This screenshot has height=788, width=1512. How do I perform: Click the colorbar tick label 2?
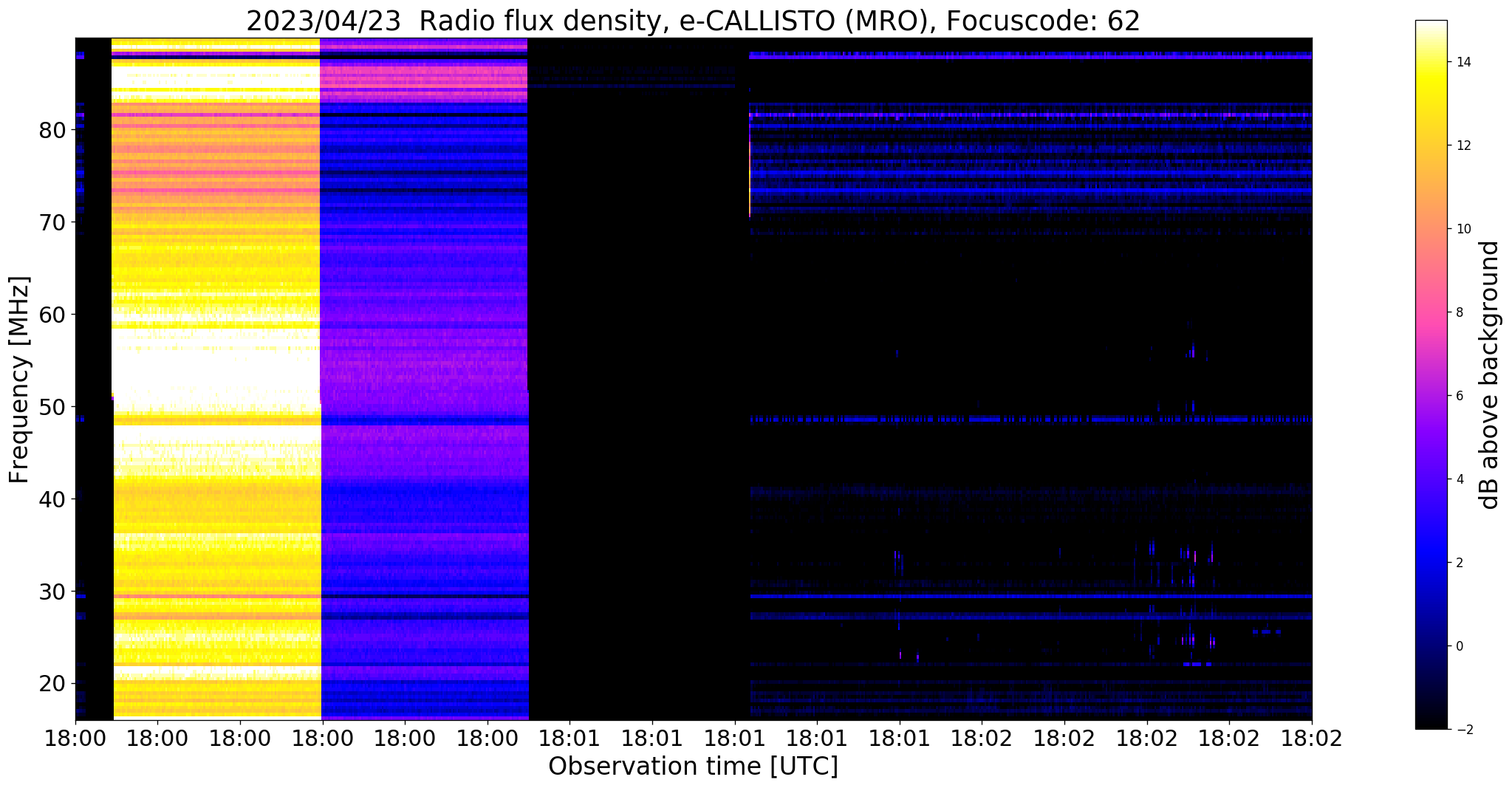[1459, 563]
